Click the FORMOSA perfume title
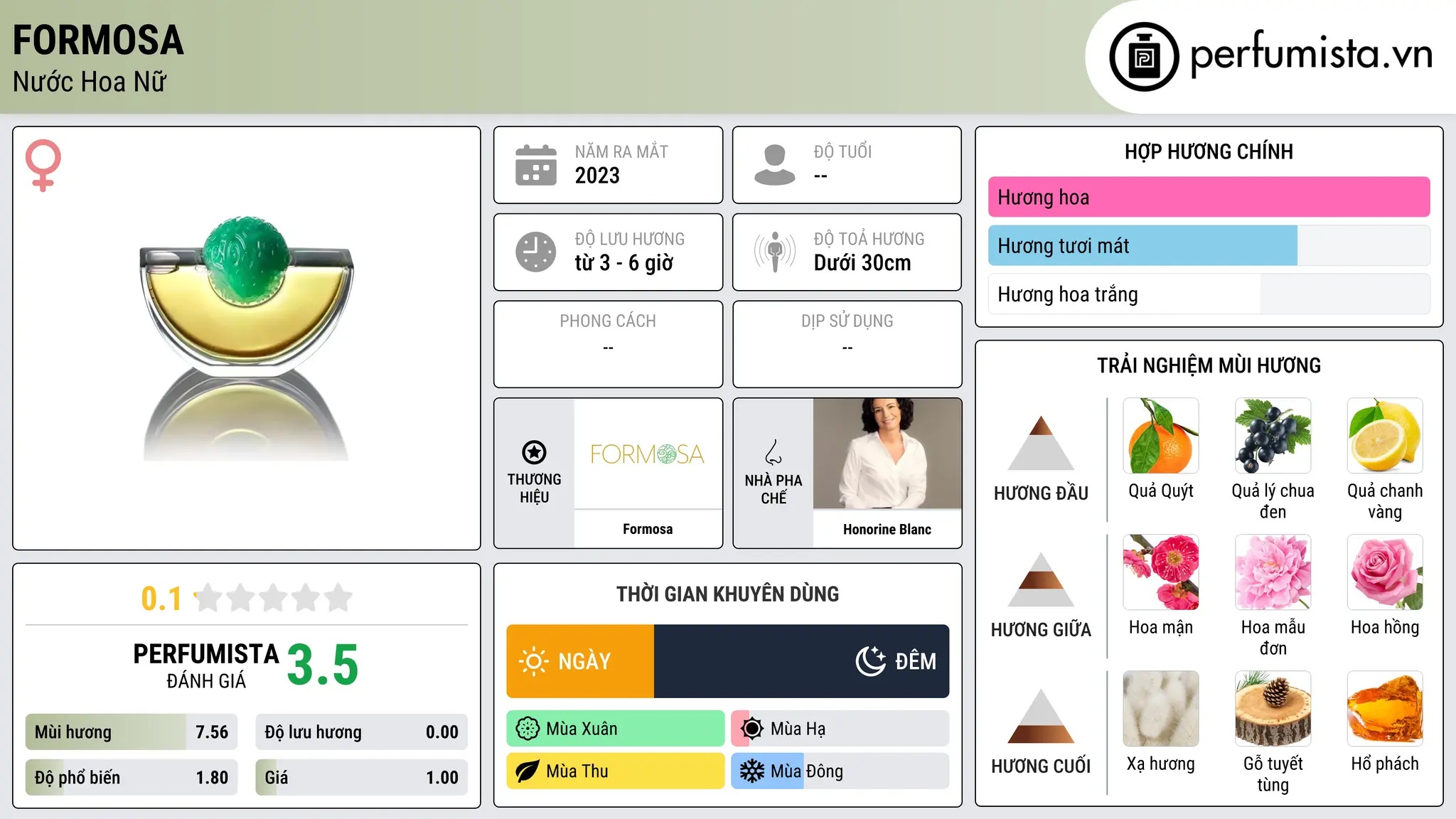The height and width of the screenshot is (819, 1456). [98, 40]
